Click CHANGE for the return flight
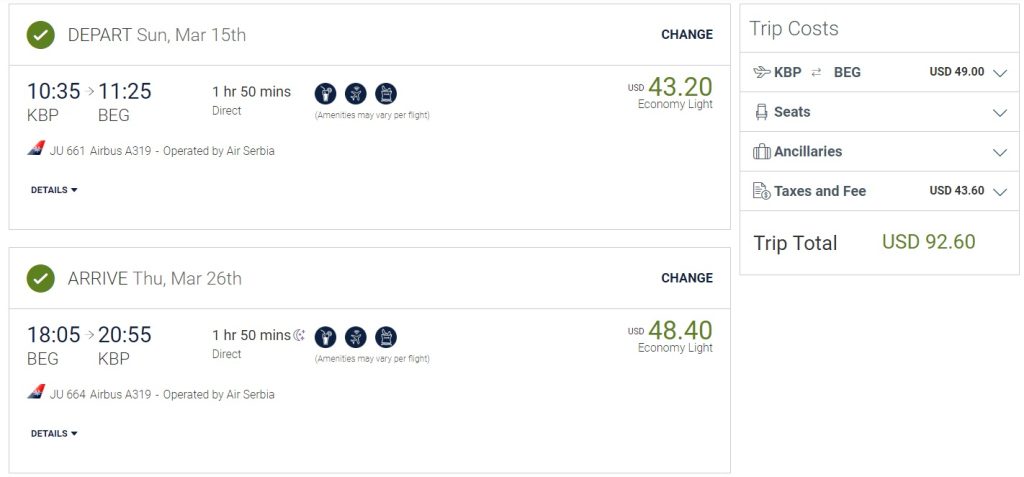Viewport: 1024px width, 477px height. pos(687,278)
